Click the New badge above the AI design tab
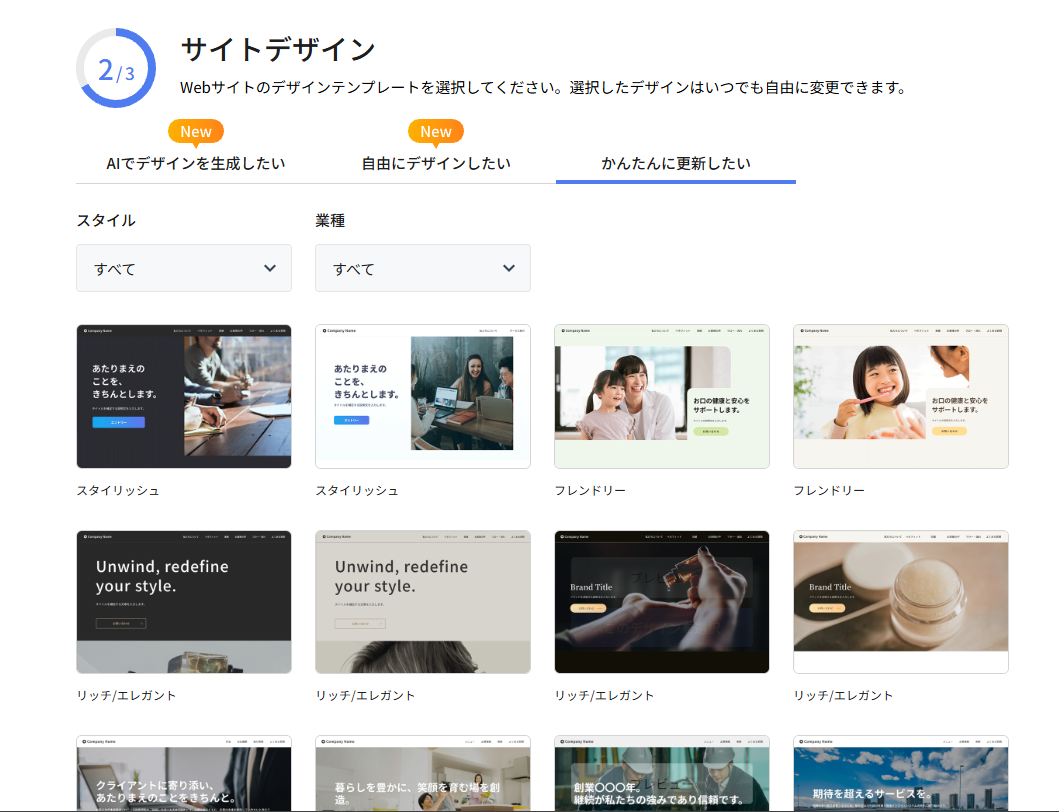1059x812 pixels. tap(196, 131)
